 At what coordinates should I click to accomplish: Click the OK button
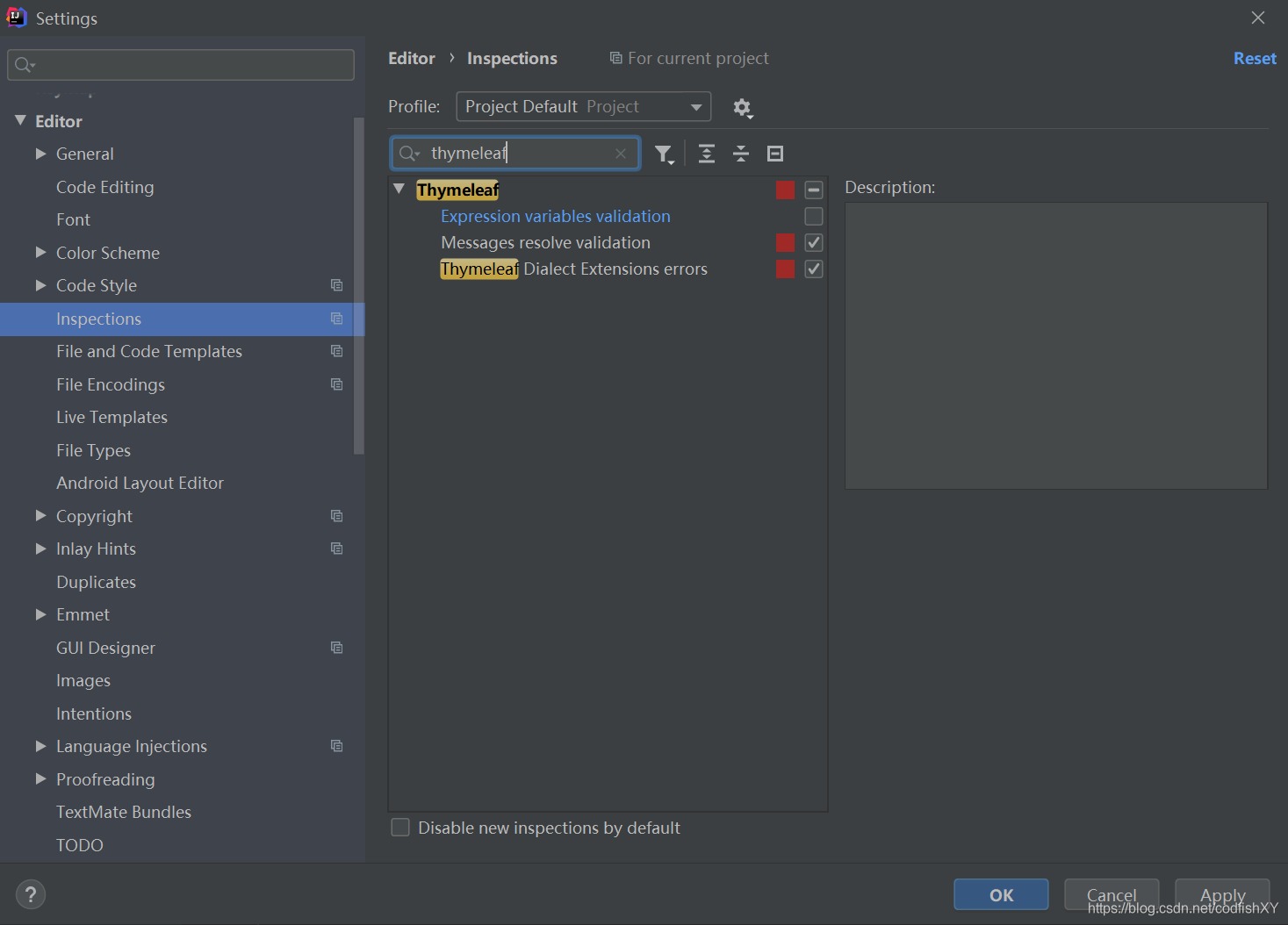point(1001,894)
